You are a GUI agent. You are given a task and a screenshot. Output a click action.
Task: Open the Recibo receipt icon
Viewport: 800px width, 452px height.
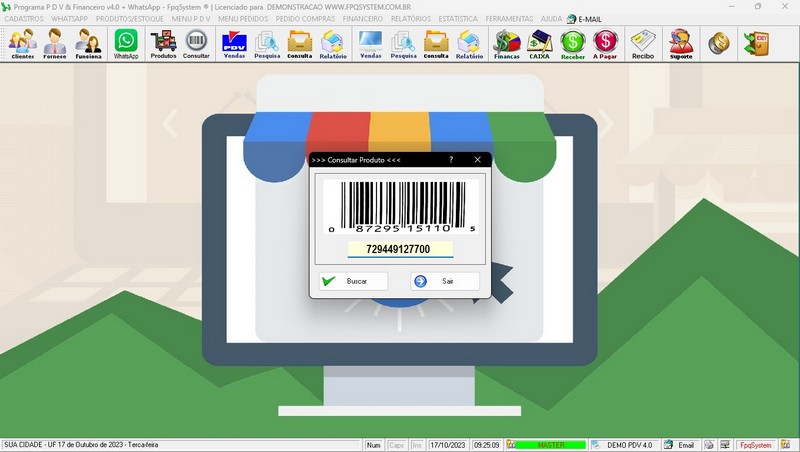pyautogui.click(x=643, y=44)
